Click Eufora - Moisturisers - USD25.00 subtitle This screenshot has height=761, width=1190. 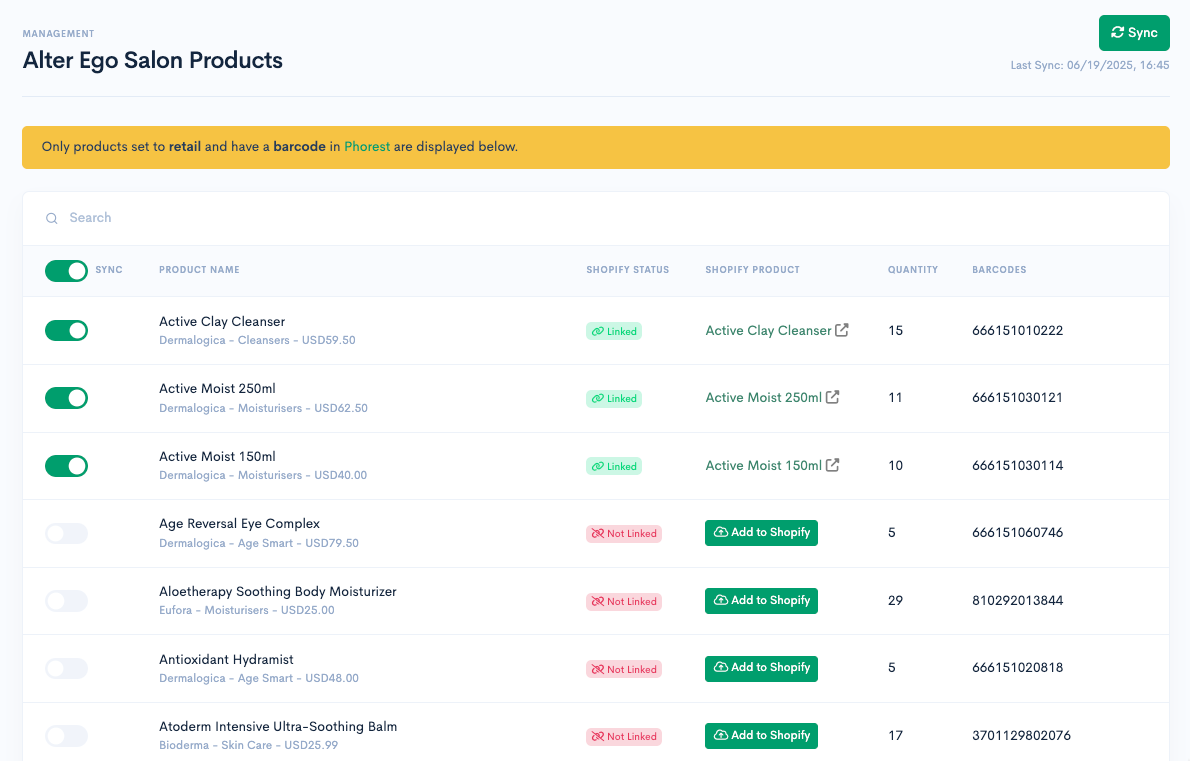(x=247, y=610)
